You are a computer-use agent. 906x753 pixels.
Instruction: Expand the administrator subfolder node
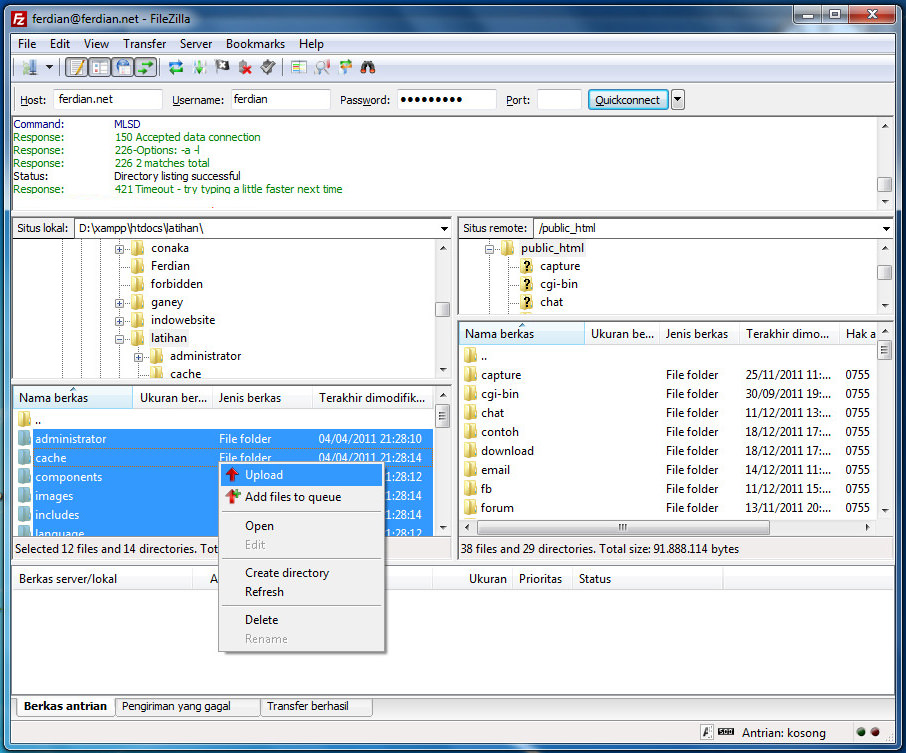coord(138,357)
